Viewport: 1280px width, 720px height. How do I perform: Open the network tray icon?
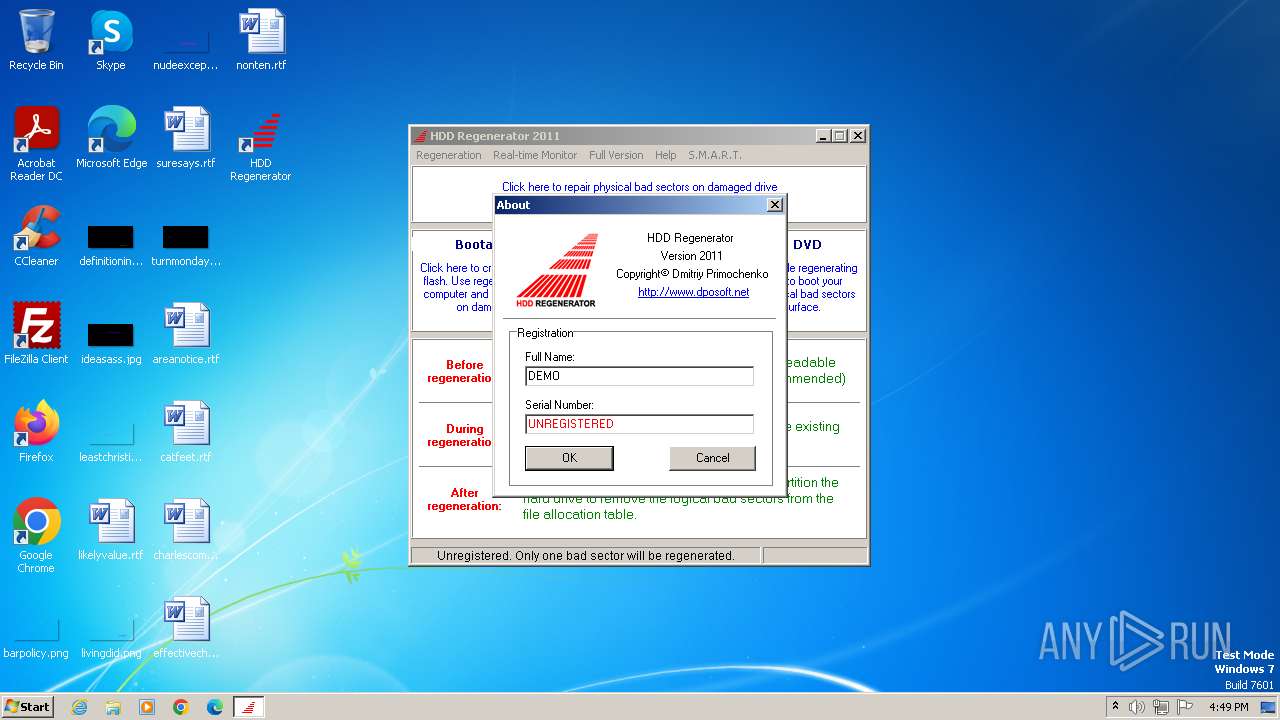1162,707
